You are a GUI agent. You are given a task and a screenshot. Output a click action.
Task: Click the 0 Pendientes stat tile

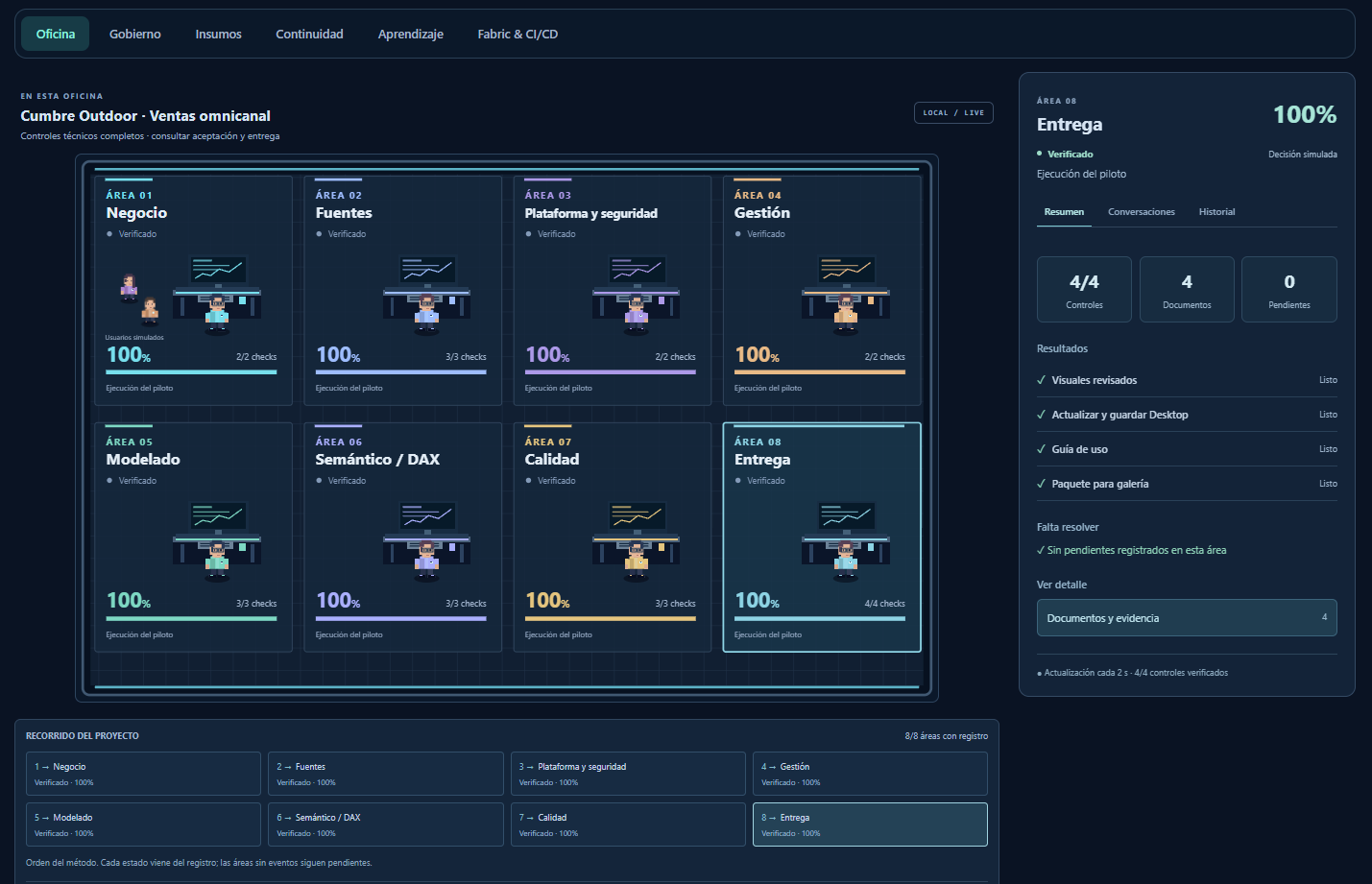(x=1289, y=289)
